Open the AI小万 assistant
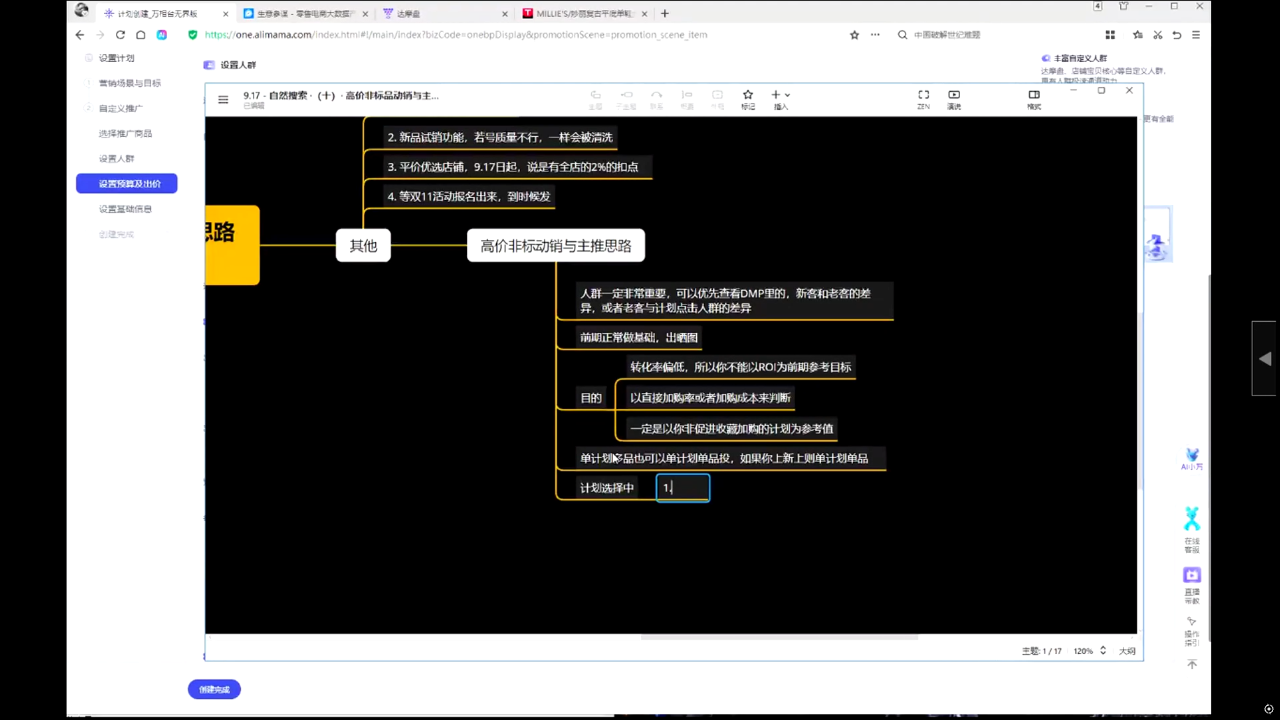 (x=1191, y=459)
